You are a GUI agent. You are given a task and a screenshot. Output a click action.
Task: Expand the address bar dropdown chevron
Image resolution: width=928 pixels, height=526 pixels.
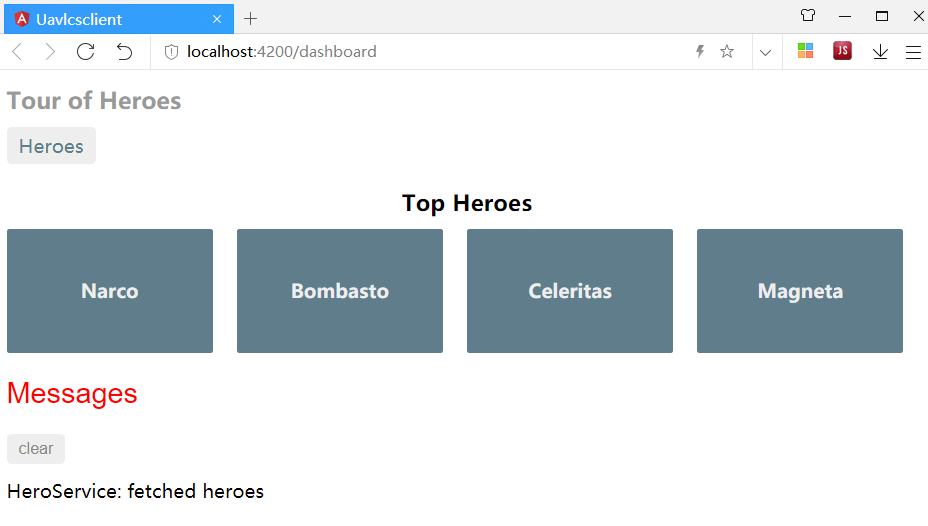click(765, 52)
